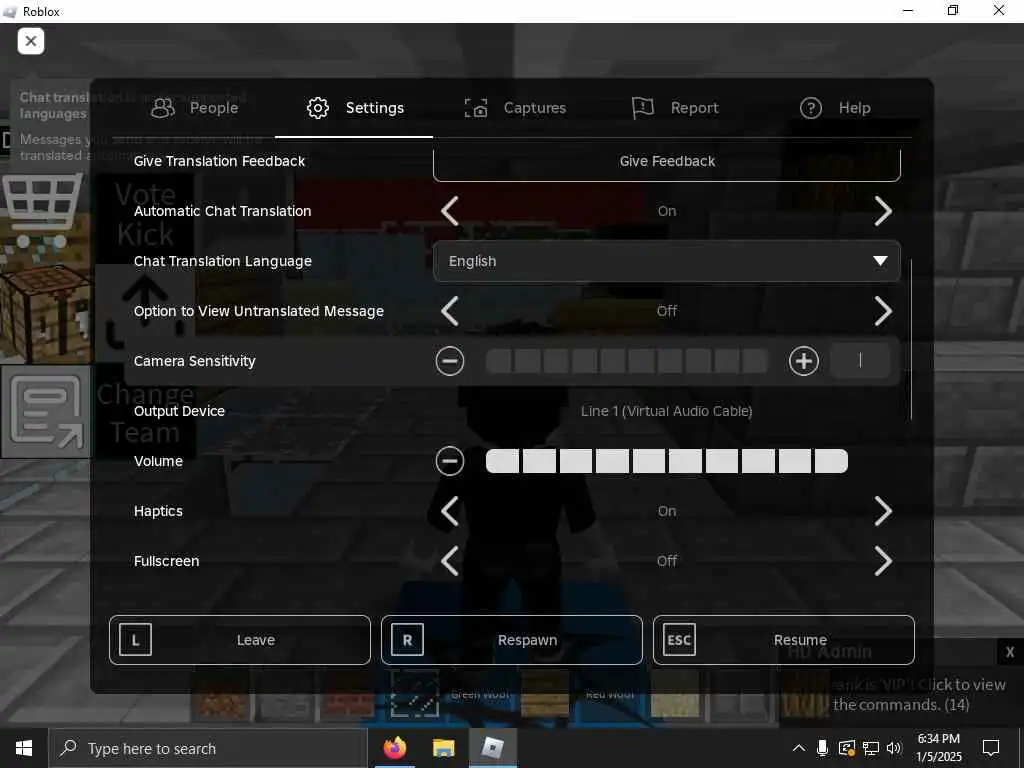Open the shopping cart shop icon

[42, 210]
